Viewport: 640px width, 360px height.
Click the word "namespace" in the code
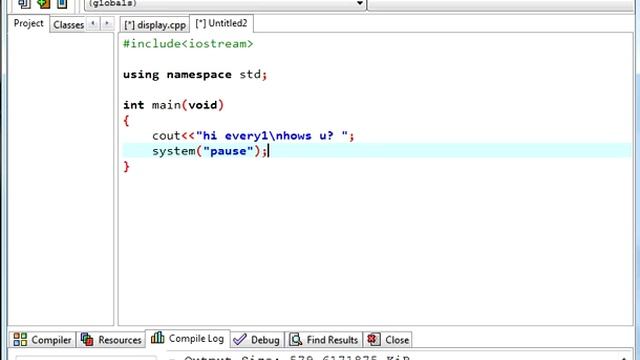[x=199, y=75]
